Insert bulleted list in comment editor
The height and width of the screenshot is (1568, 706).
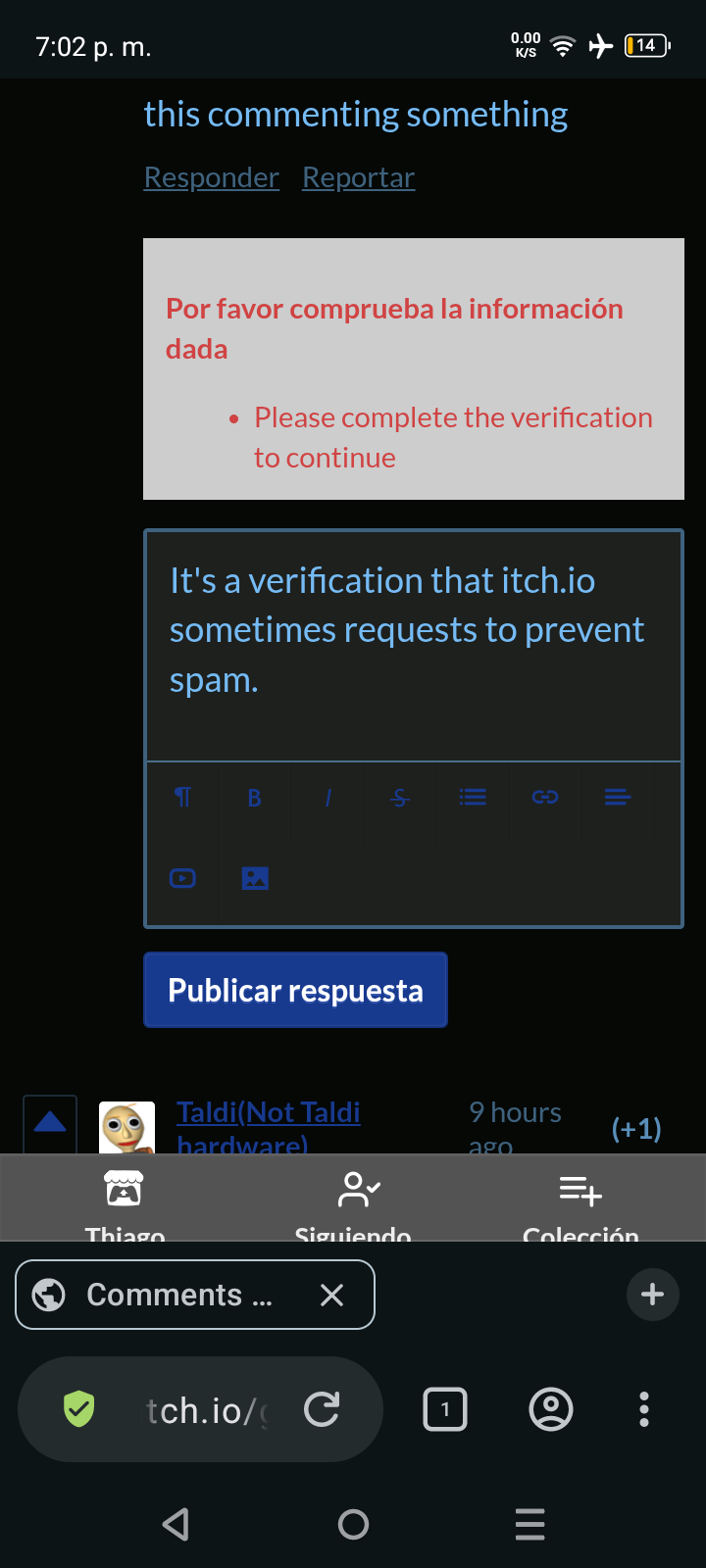(x=473, y=798)
